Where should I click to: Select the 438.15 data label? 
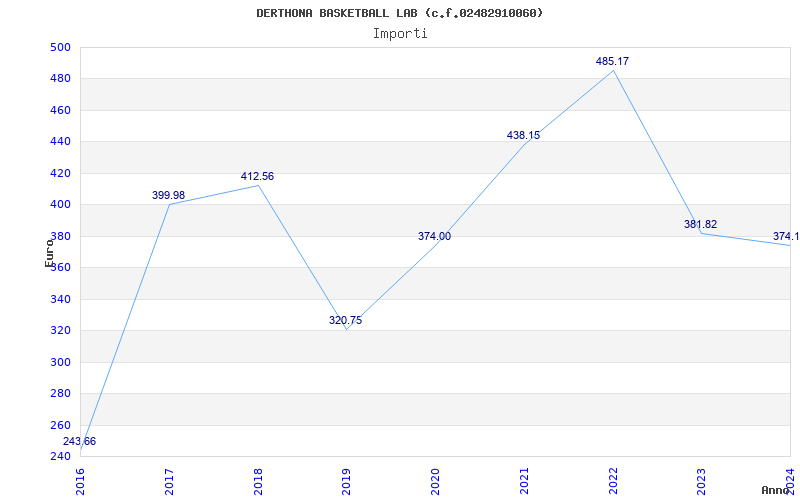[523, 135]
